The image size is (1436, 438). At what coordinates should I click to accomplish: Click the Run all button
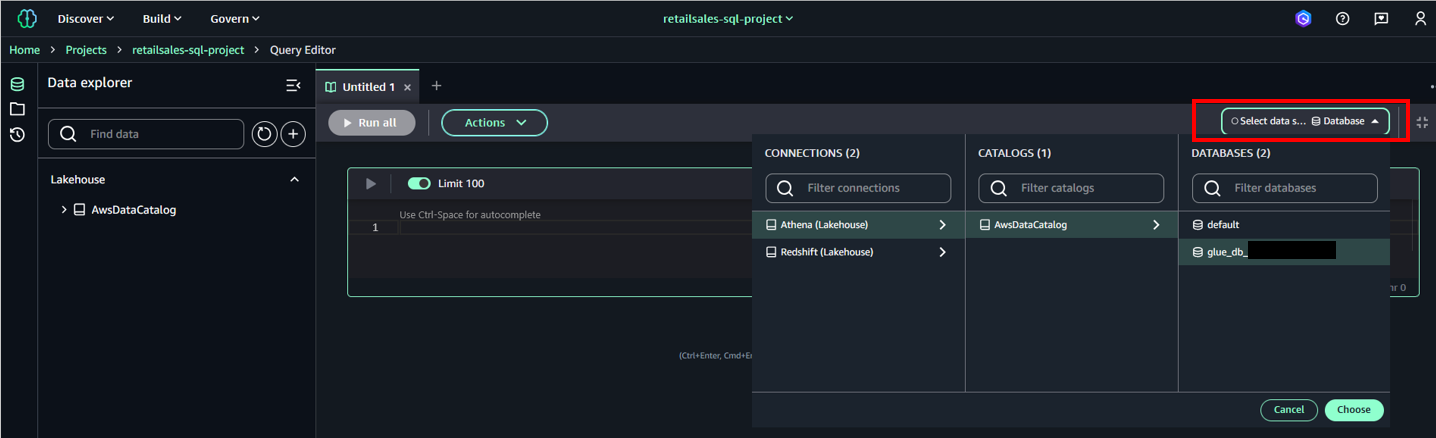pyautogui.click(x=372, y=123)
